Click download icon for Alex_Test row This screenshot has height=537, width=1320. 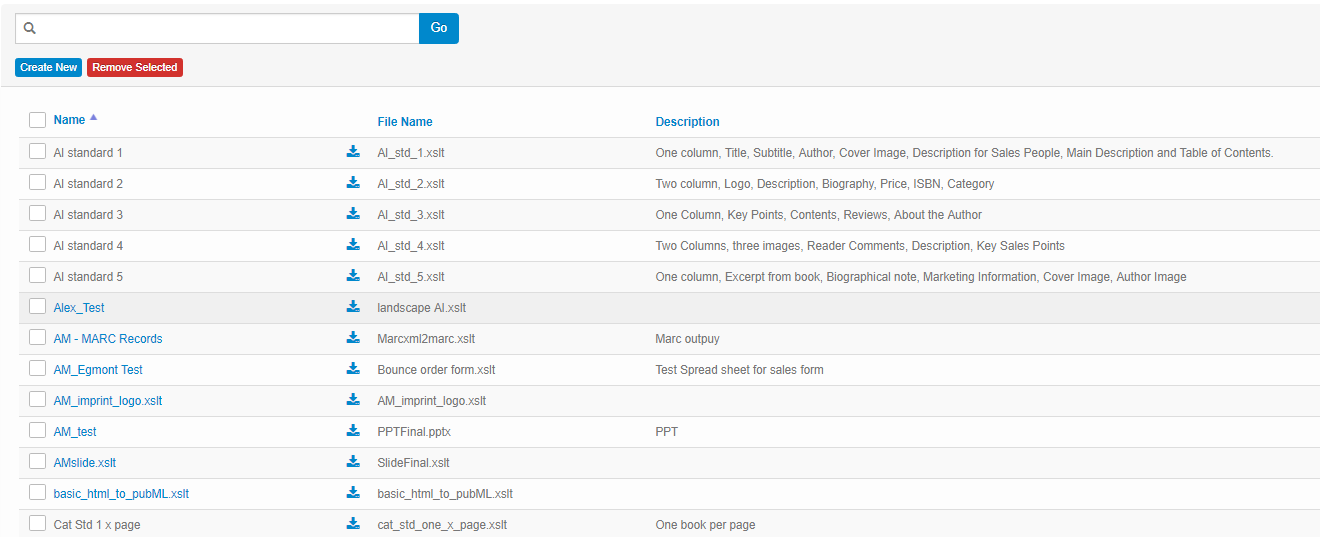(353, 307)
